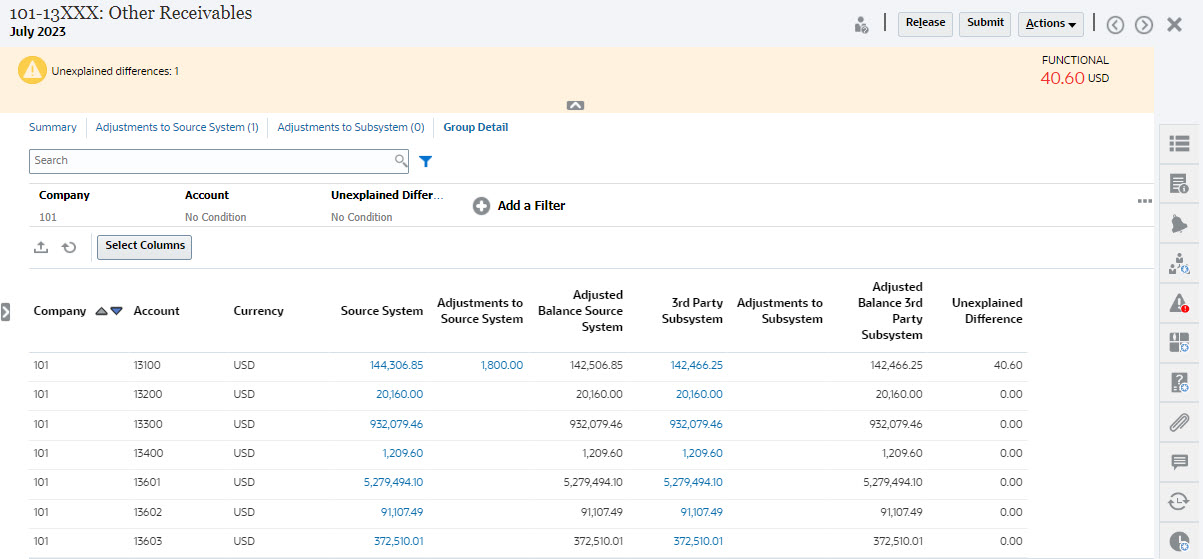Open the 144,306.85 source system balance link
The image size is (1203, 559).
(x=396, y=366)
